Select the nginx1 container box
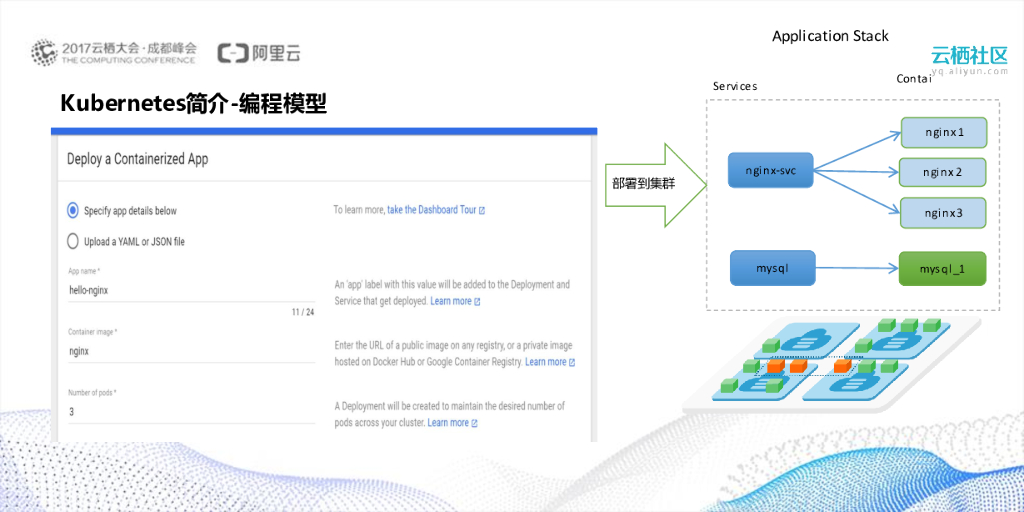Screen dimensions: 1024x512 (944, 133)
